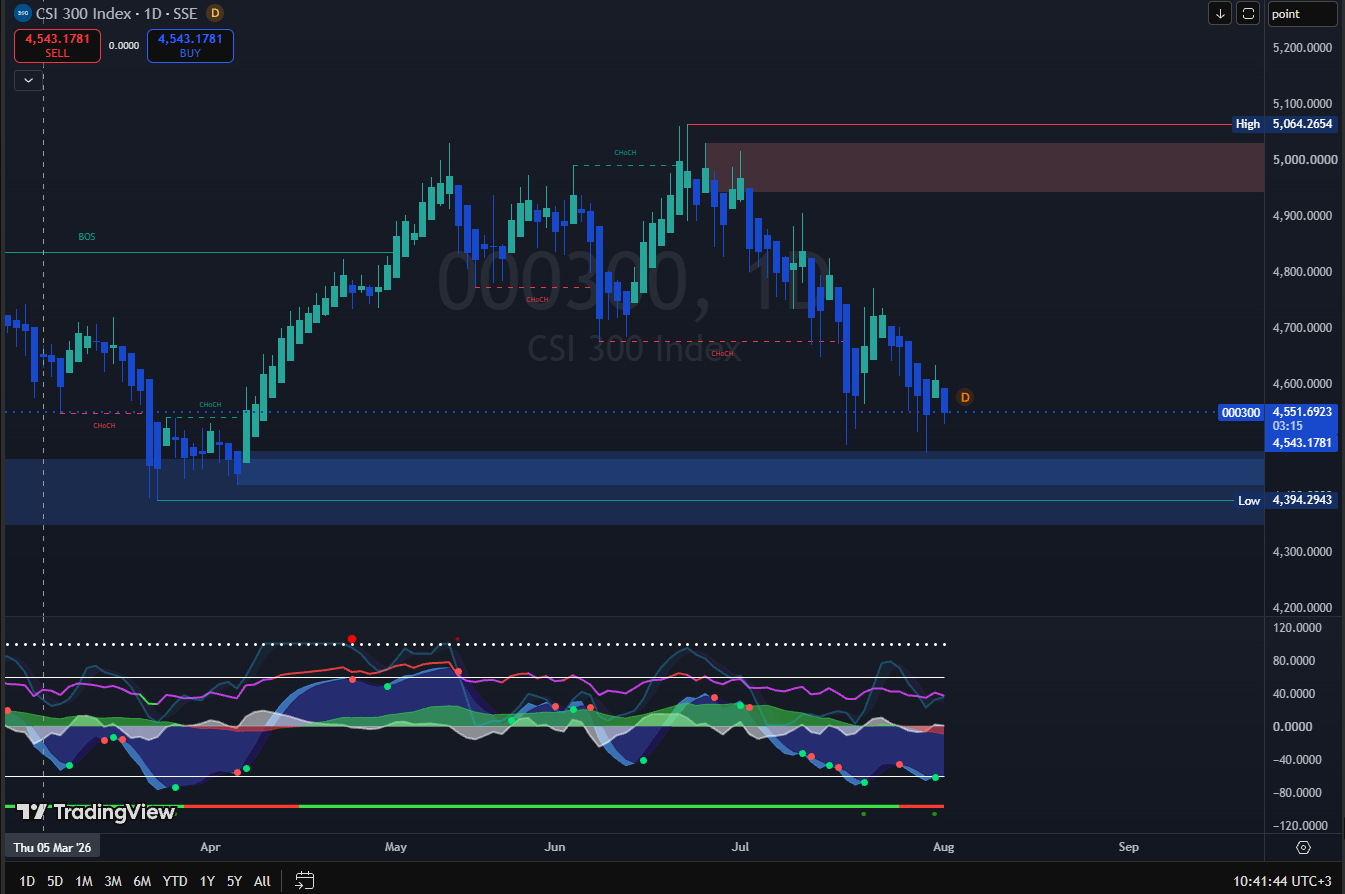
Task: Click the SELL 4,543.1781 button
Action: click(x=57, y=46)
